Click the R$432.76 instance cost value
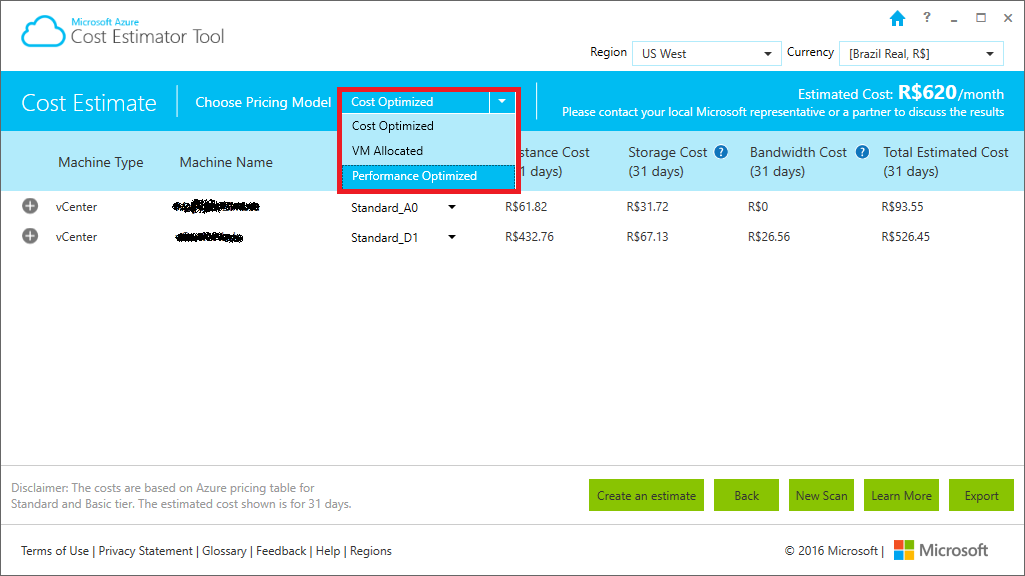 point(529,237)
